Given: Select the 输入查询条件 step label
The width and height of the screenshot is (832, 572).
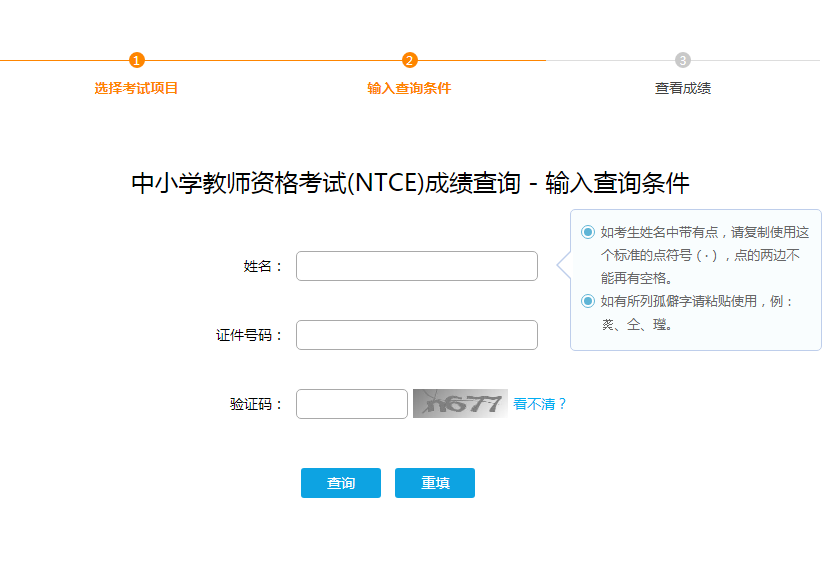Looking at the screenshot, I should (409, 88).
